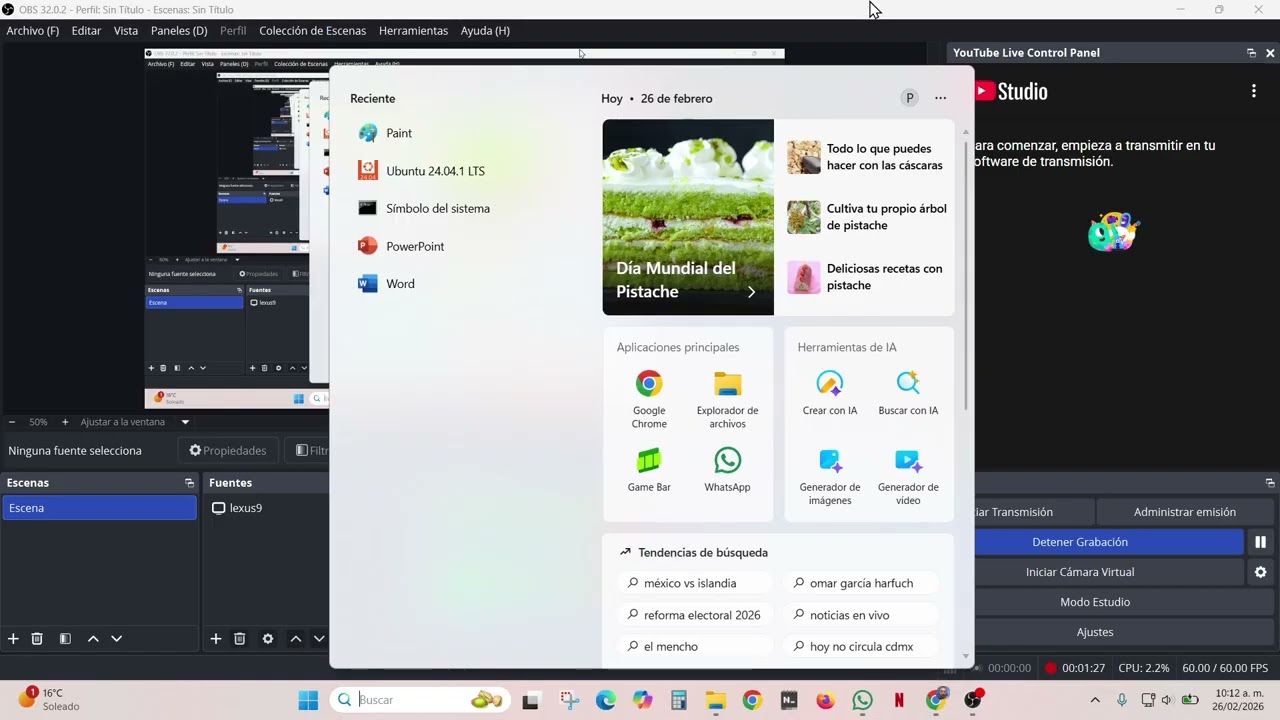Click the Propiedades button
This screenshot has width=1280, height=720.
point(228,451)
